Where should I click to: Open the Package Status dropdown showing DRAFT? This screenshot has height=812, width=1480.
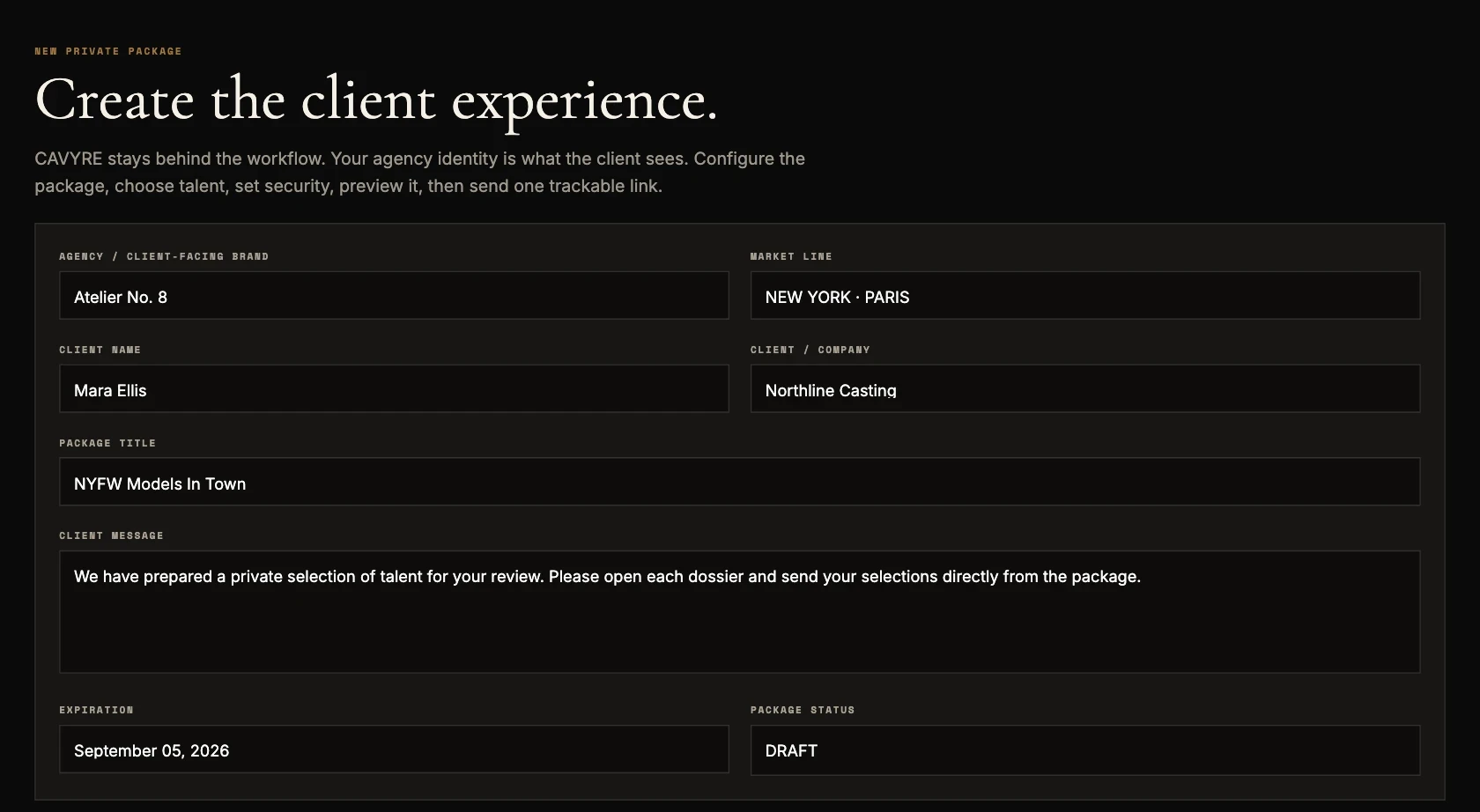tap(1084, 750)
